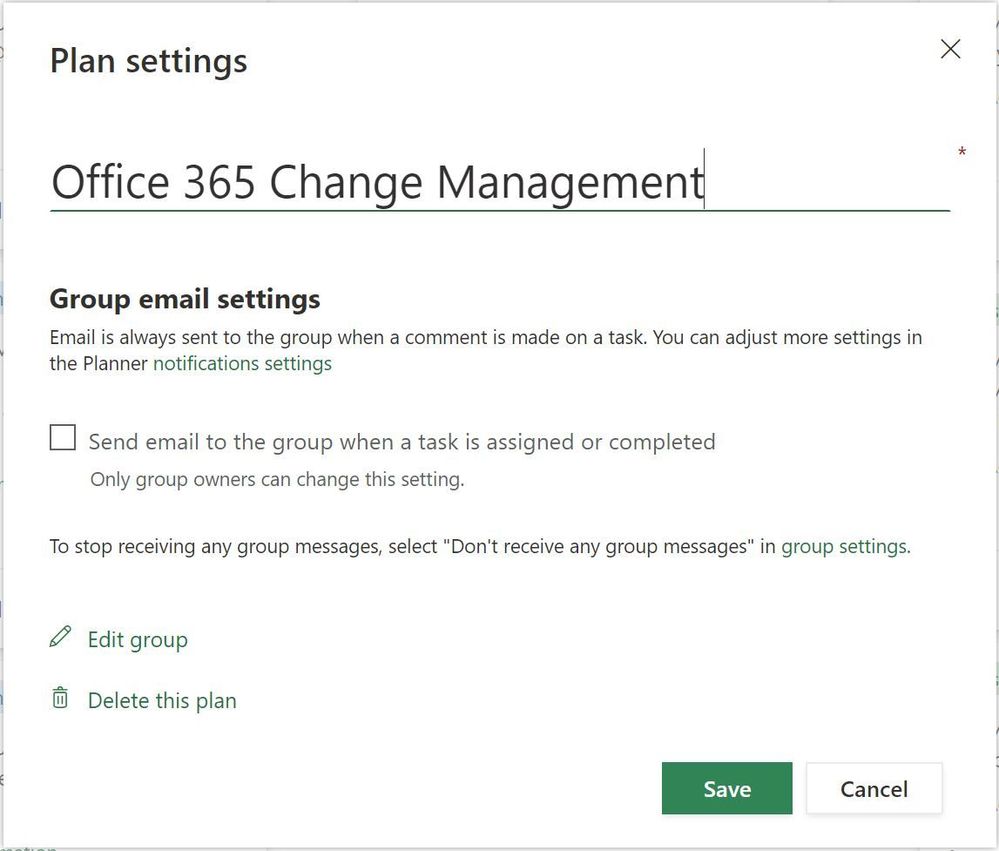
Task: Click 'Send email to the group' checkbox label
Action: pyautogui.click(x=402, y=442)
